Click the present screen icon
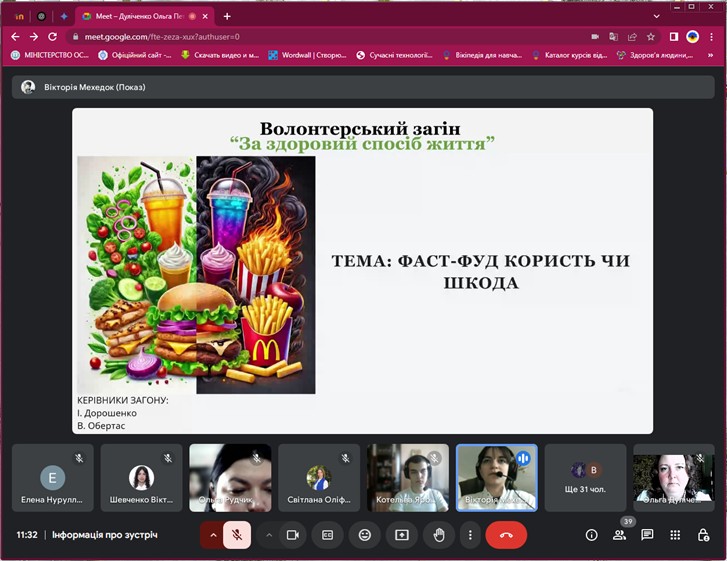 (402, 535)
